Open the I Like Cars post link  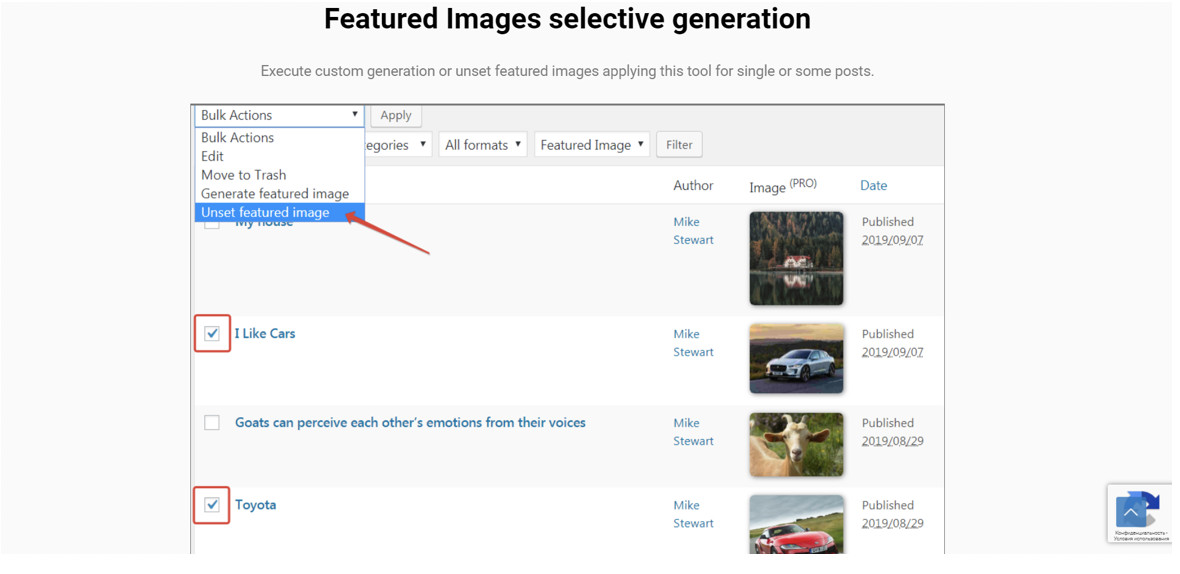click(265, 334)
